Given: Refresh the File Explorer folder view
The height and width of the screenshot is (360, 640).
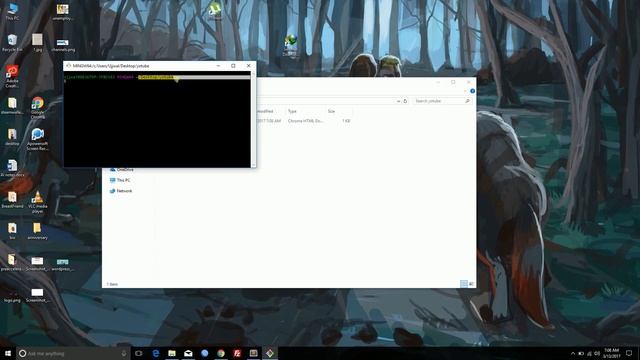Looking at the screenshot, I should (405, 101).
